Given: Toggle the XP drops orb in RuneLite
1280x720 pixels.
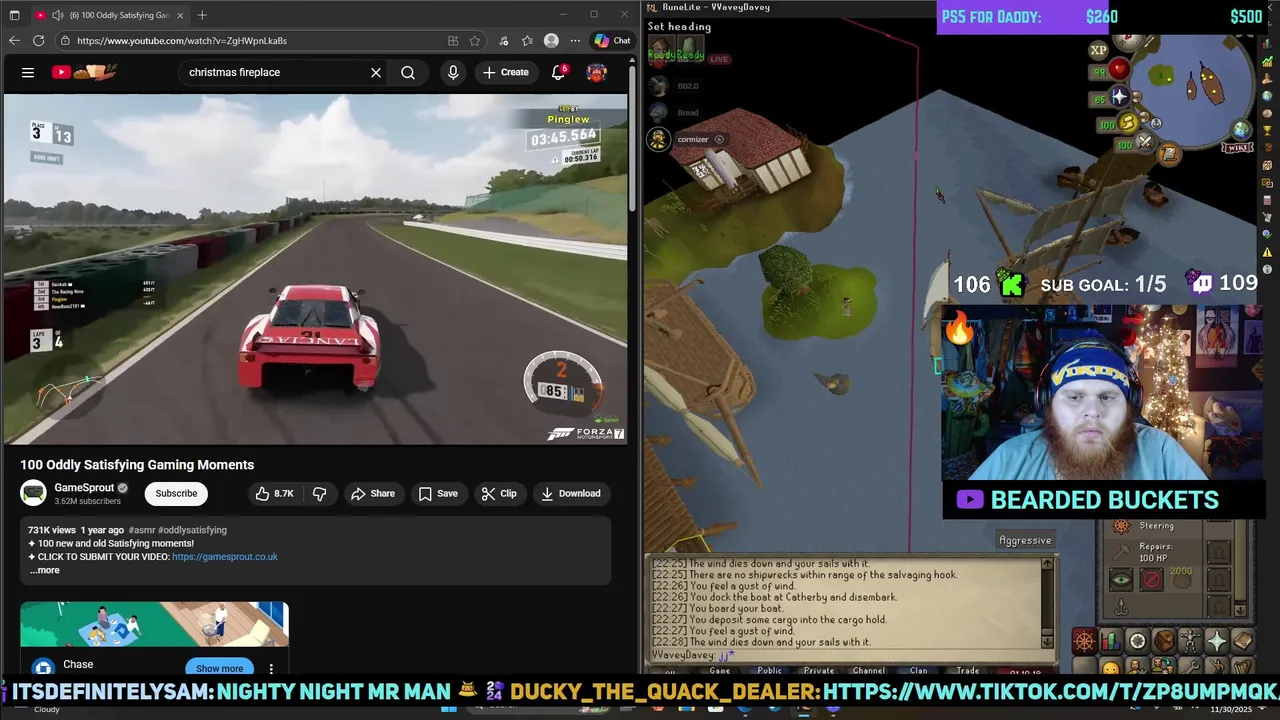Looking at the screenshot, I should tap(1099, 50).
